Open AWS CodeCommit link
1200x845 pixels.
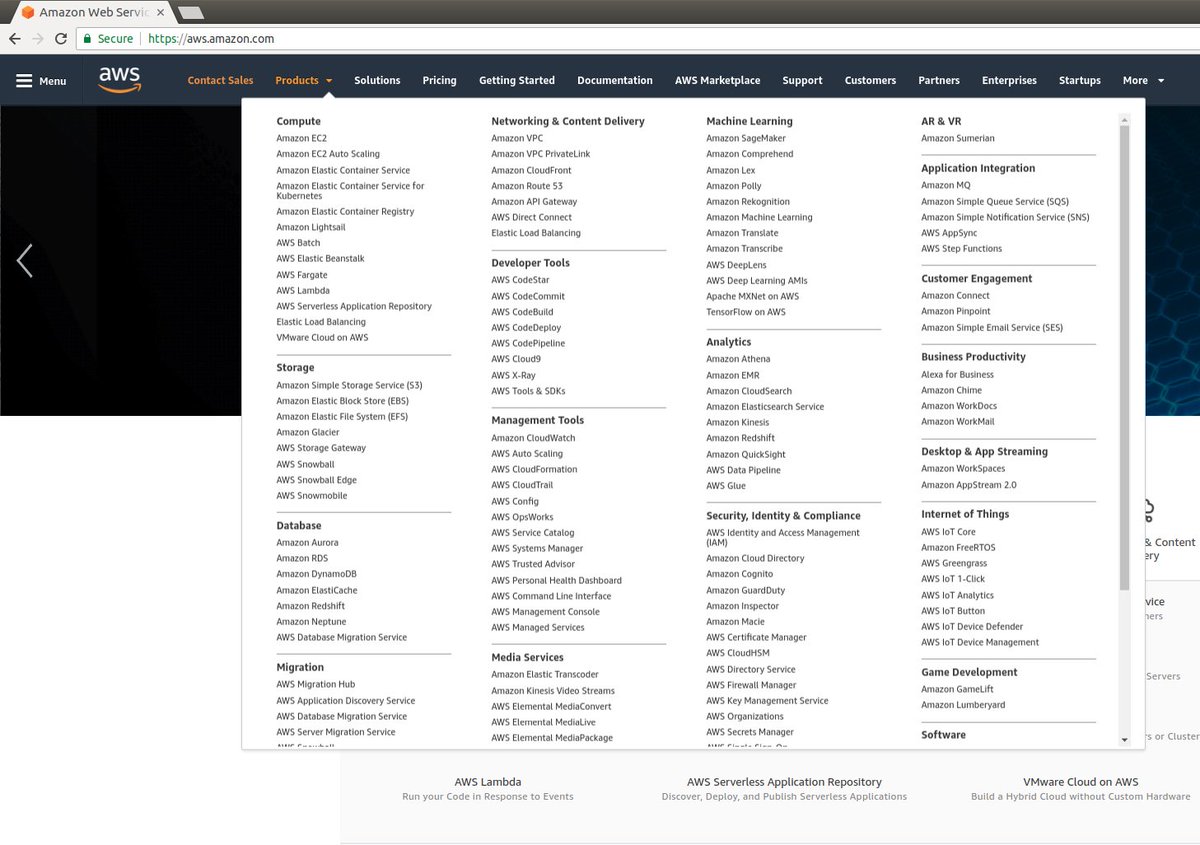point(528,296)
